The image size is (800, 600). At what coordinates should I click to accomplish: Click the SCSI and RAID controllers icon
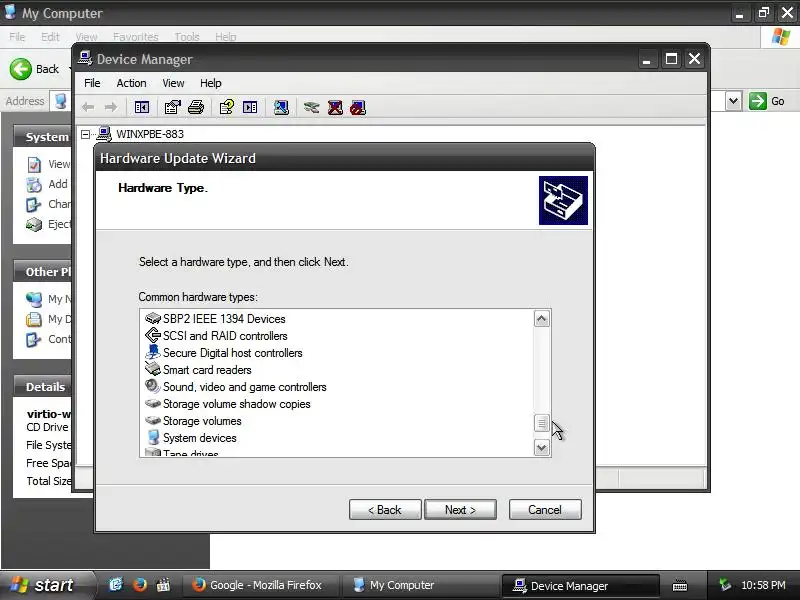[x=153, y=336]
